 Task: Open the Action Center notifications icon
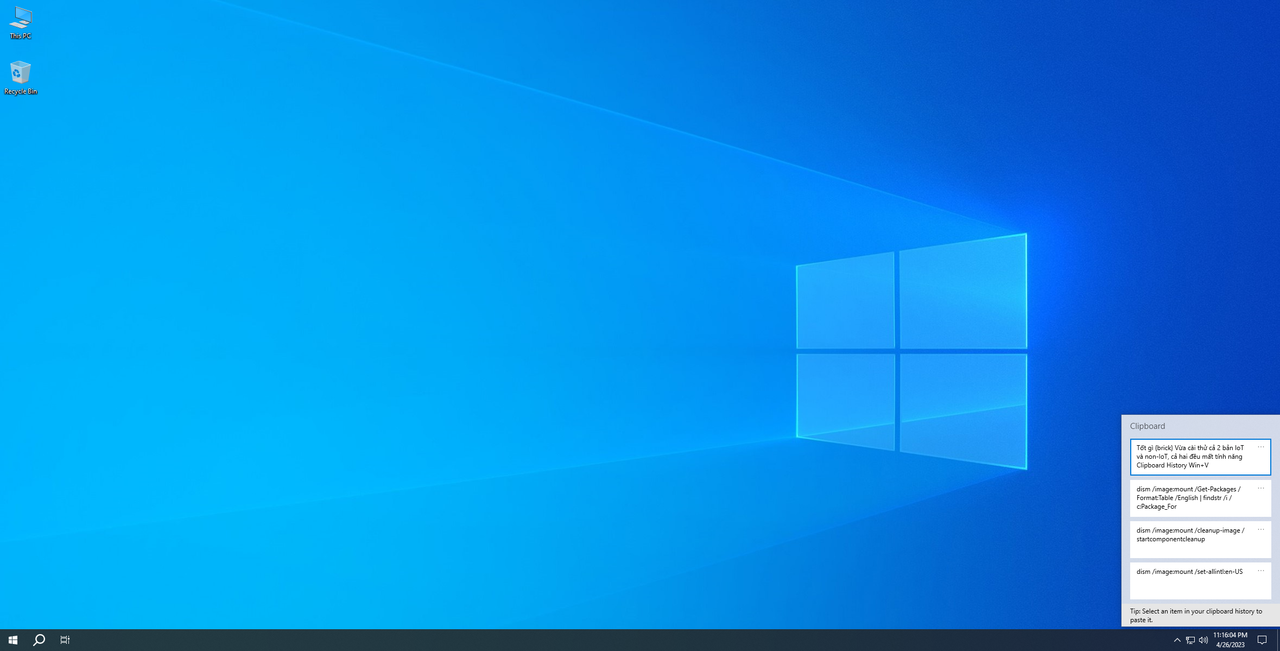tap(1262, 640)
